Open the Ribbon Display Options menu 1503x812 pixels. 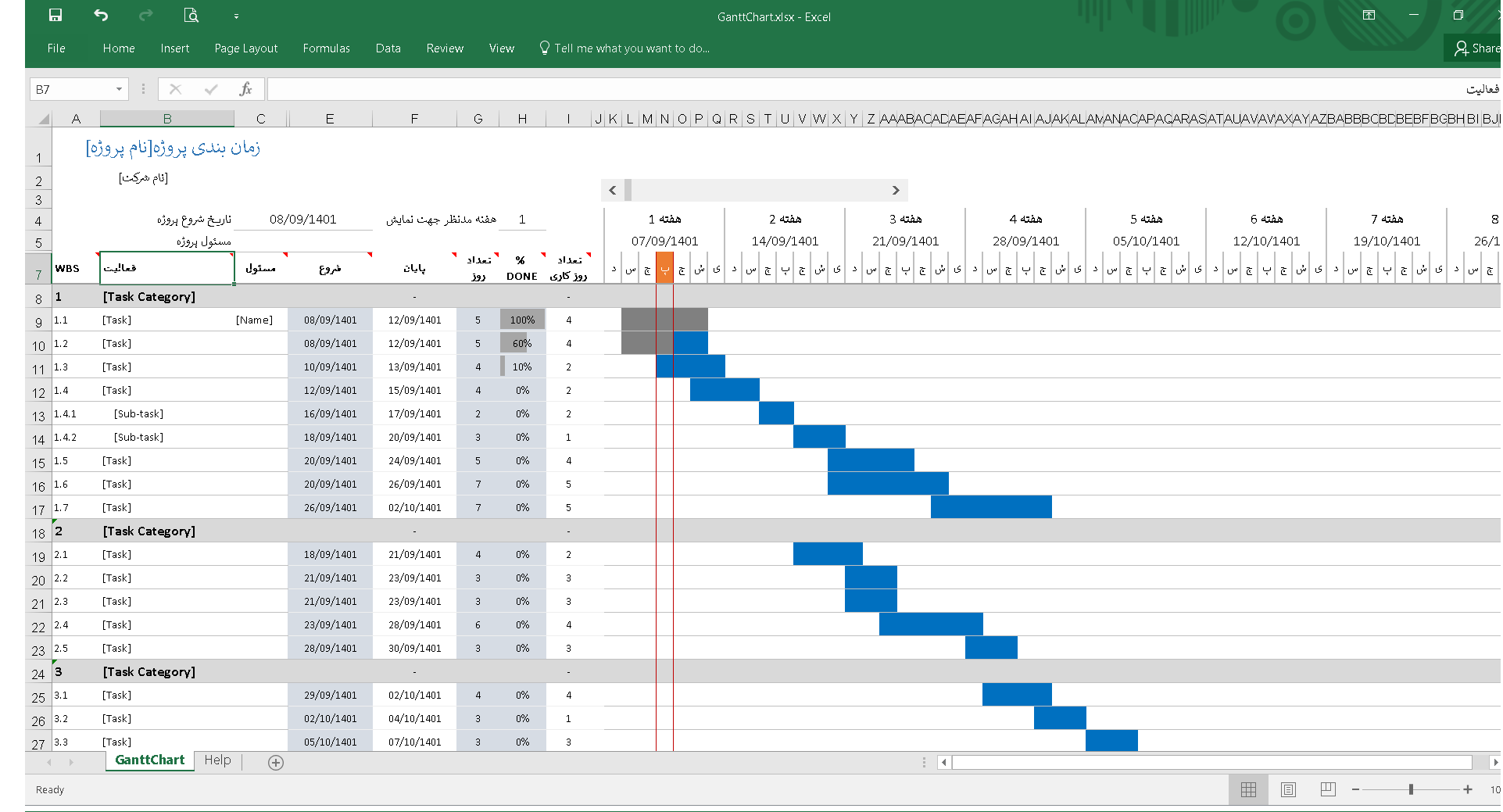pyautogui.click(x=1368, y=15)
